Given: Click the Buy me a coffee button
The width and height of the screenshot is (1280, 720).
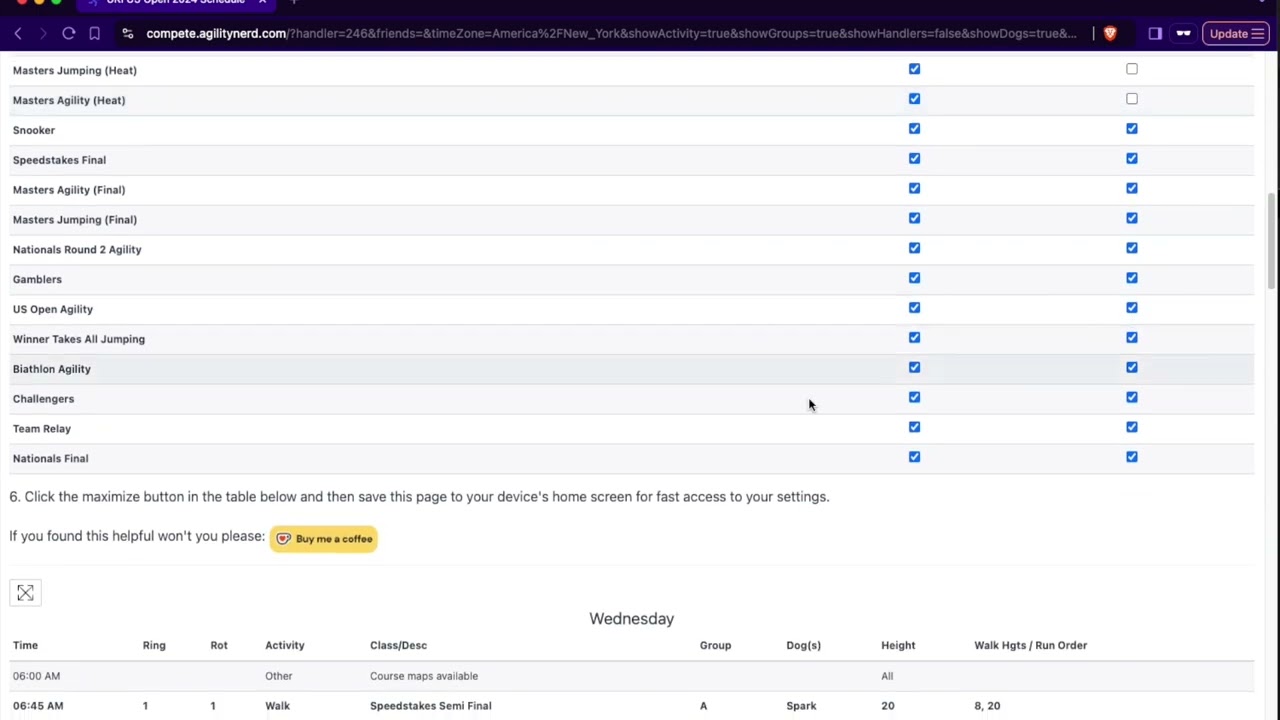Looking at the screenshot, I should click(324, 539).
